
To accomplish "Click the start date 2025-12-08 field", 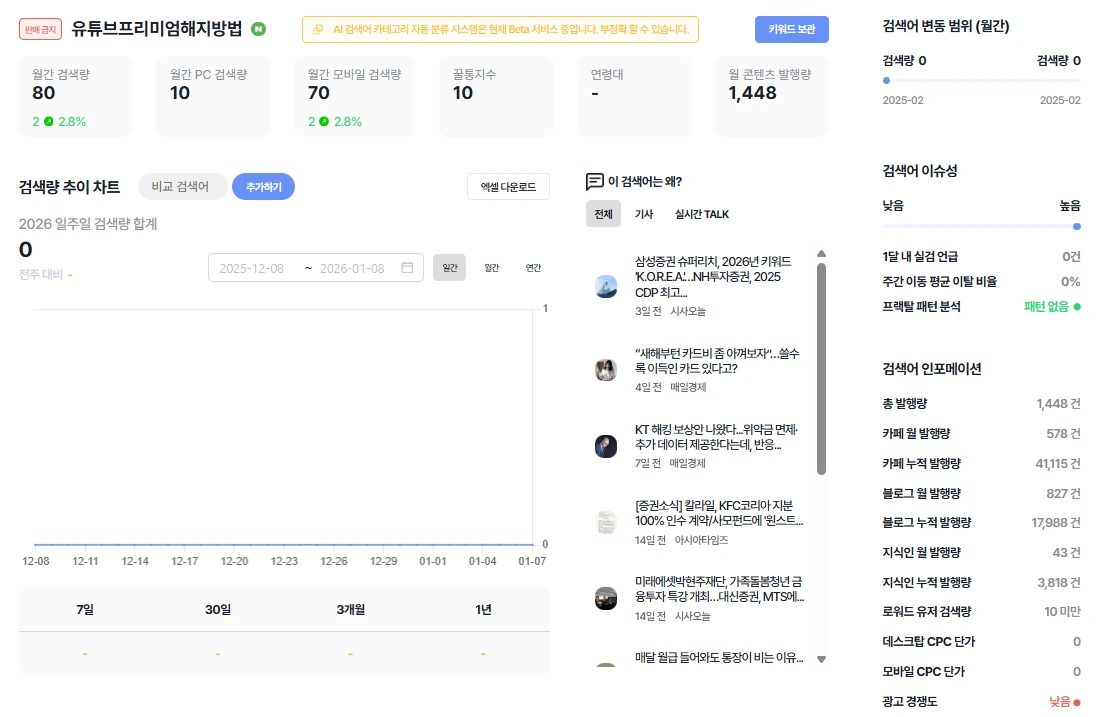I will point(252,268).
